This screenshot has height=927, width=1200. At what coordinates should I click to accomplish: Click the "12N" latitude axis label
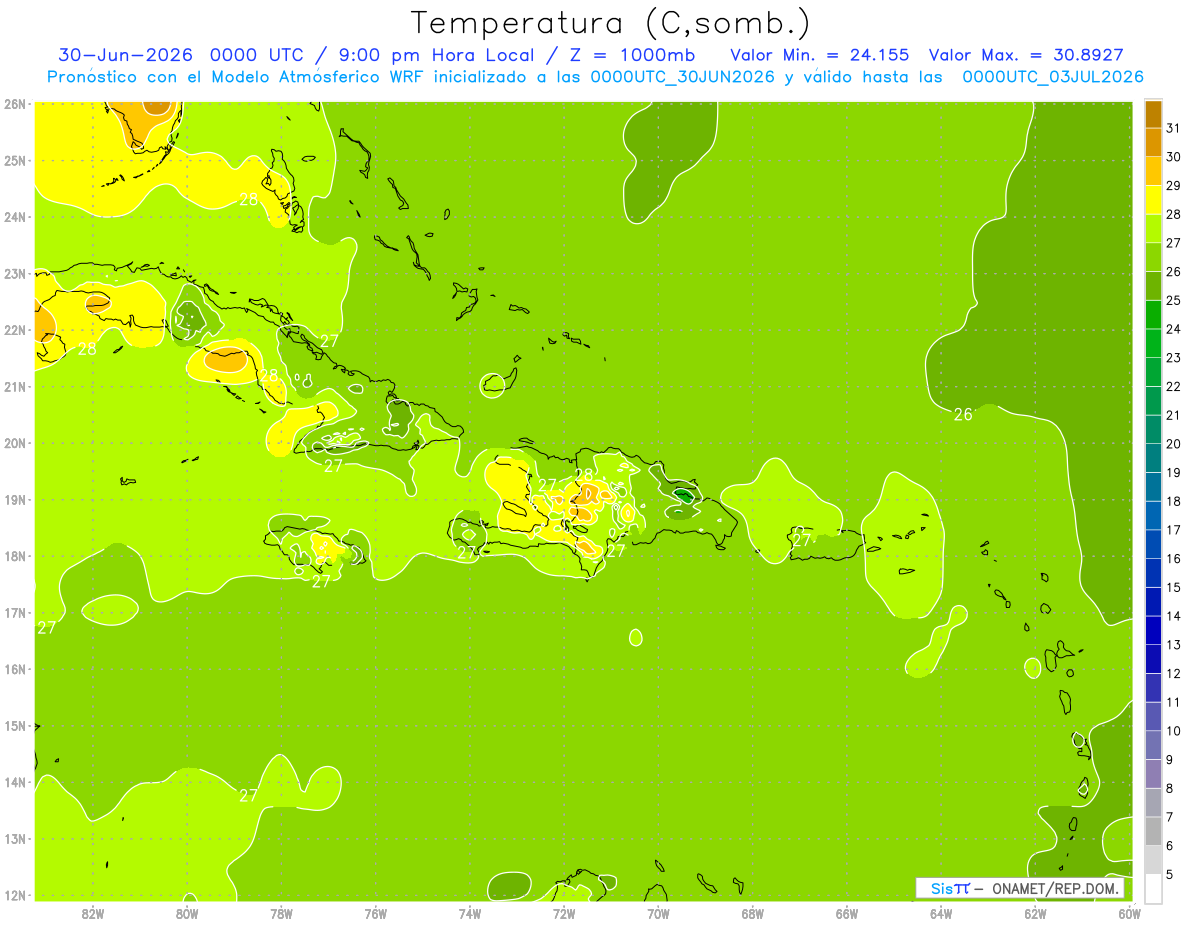[x=14, y=895]
